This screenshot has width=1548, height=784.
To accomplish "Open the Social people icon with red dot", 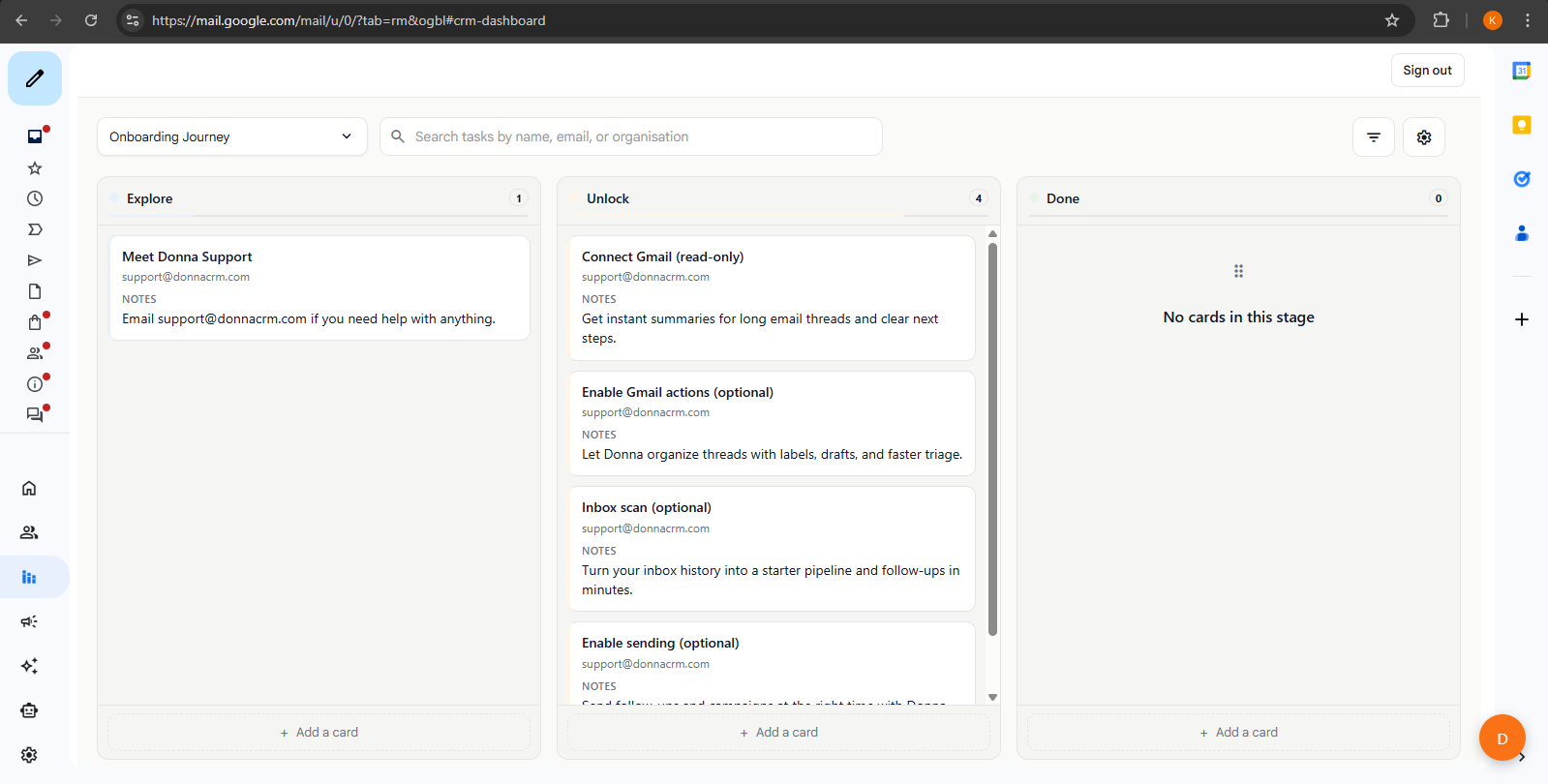I will click(35, 353).
